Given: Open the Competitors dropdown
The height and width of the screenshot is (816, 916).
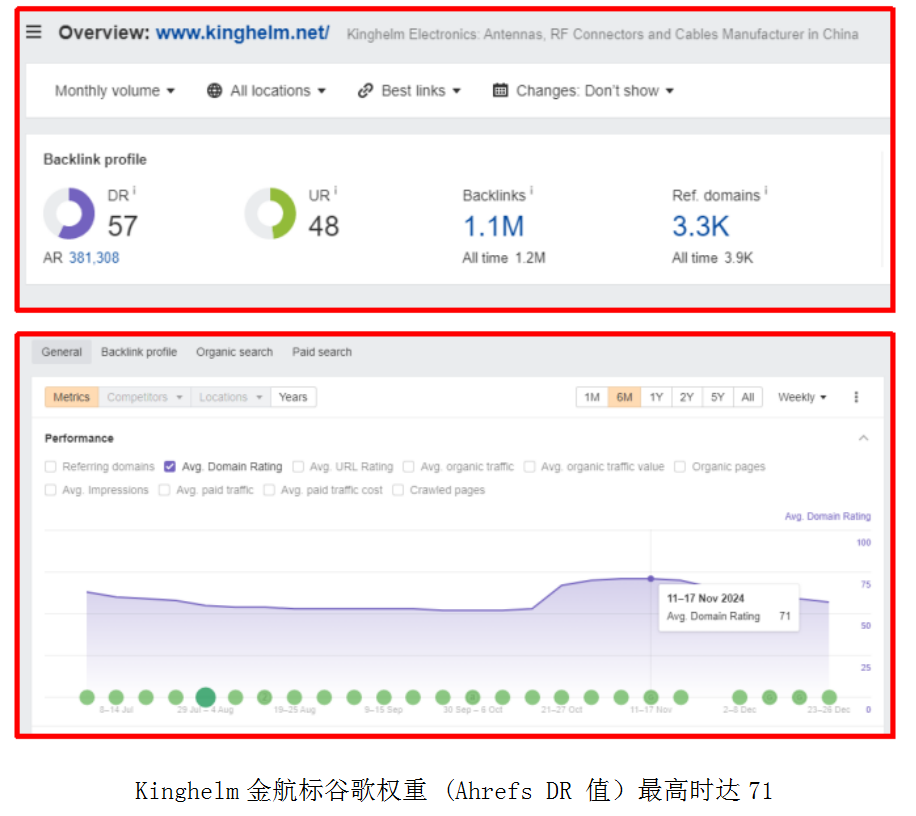Looking at the screenshot, I should tap(144, 397).
